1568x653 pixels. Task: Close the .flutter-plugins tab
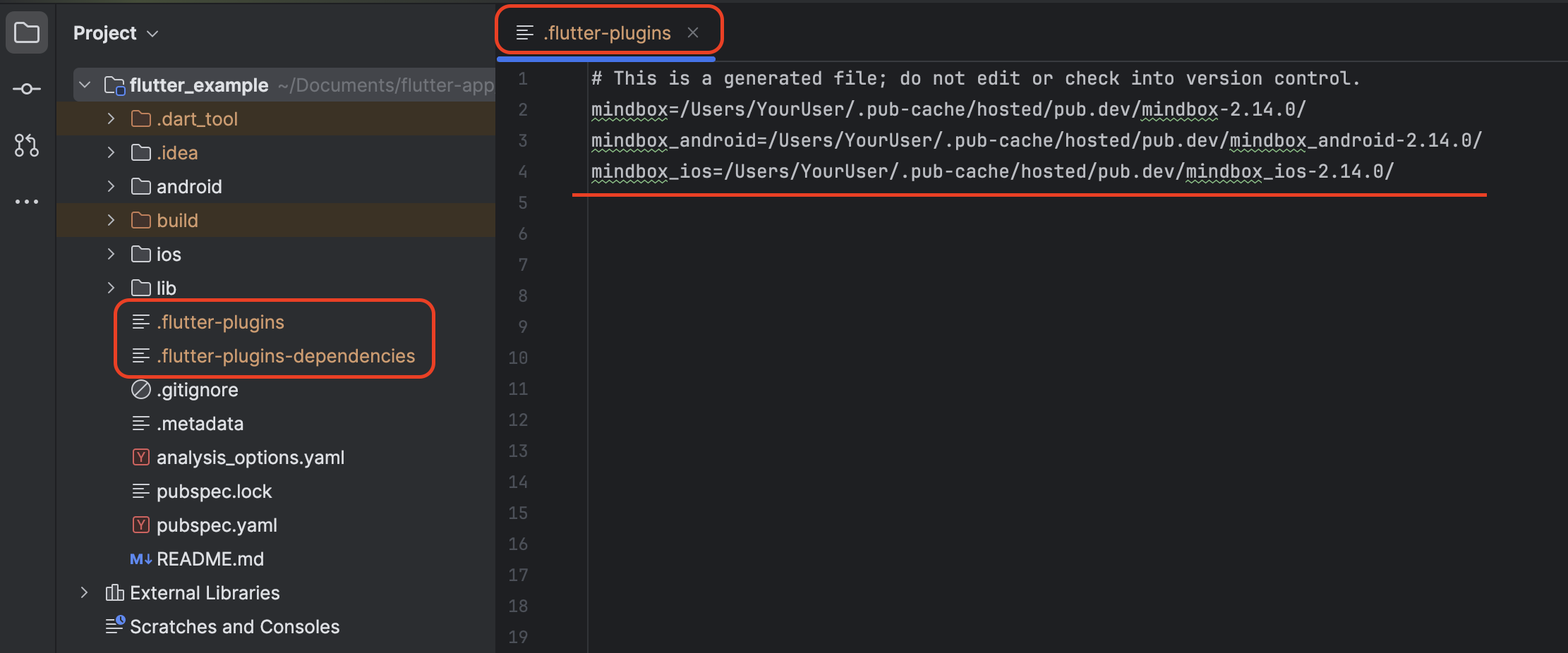tap(693, 32)
